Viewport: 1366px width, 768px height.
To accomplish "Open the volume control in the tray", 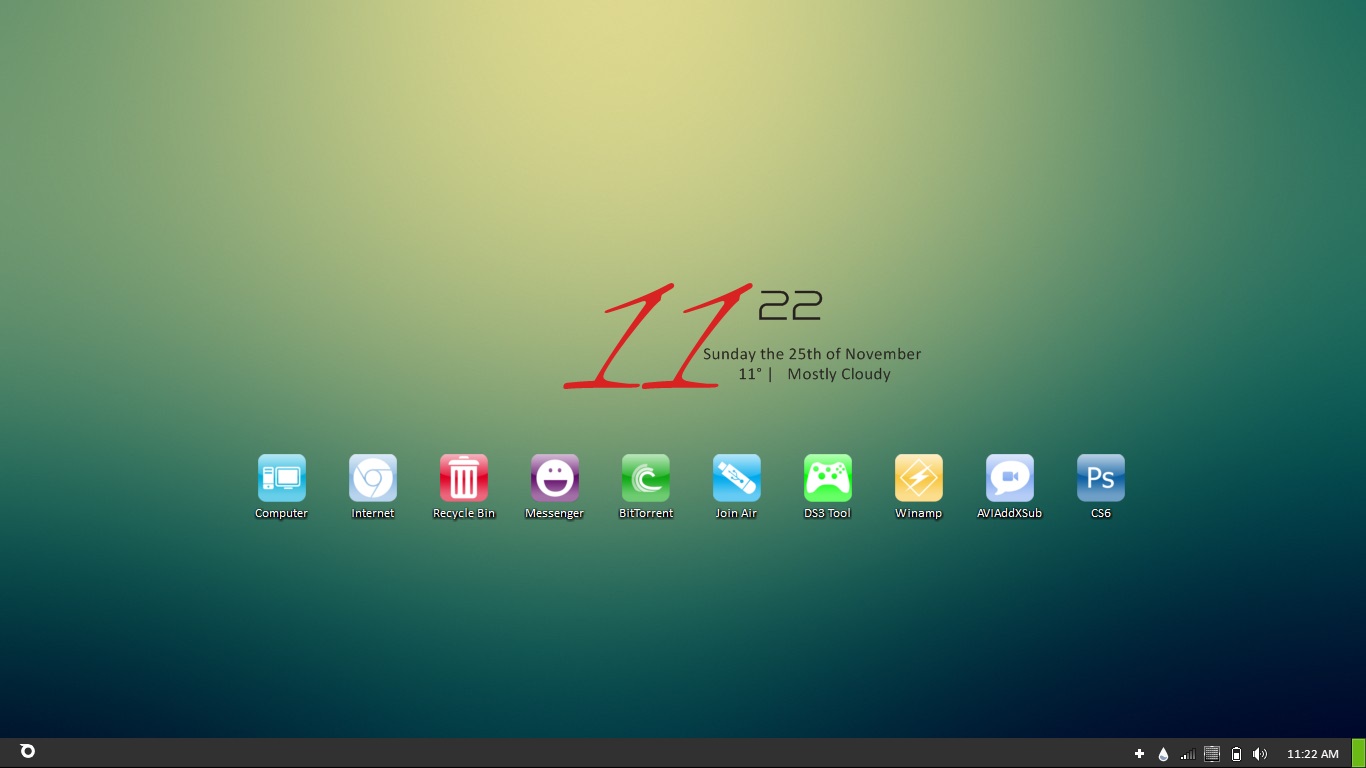I will click(1258, 754).
